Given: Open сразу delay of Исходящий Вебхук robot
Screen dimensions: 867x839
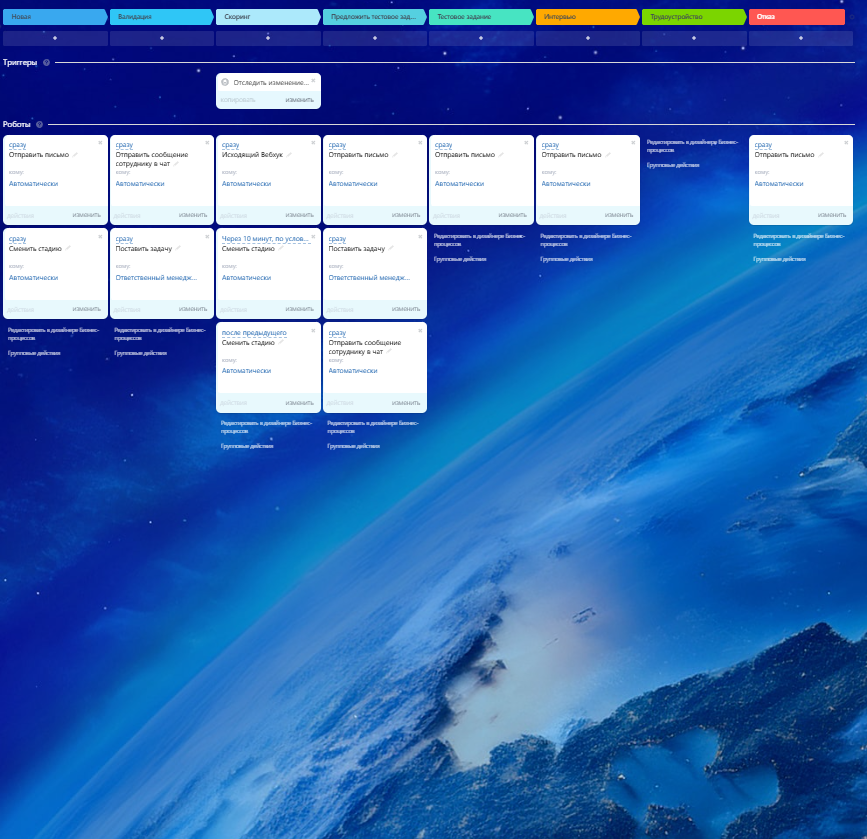Looking at the screenshot, I should pos(230,145).
